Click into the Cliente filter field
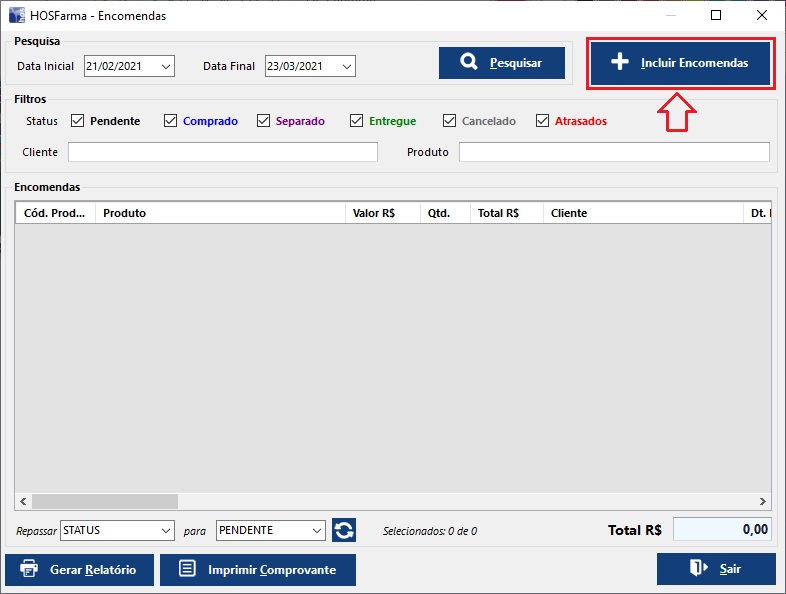The width and height of the screenshot is (786, 594). coord(222,152)
